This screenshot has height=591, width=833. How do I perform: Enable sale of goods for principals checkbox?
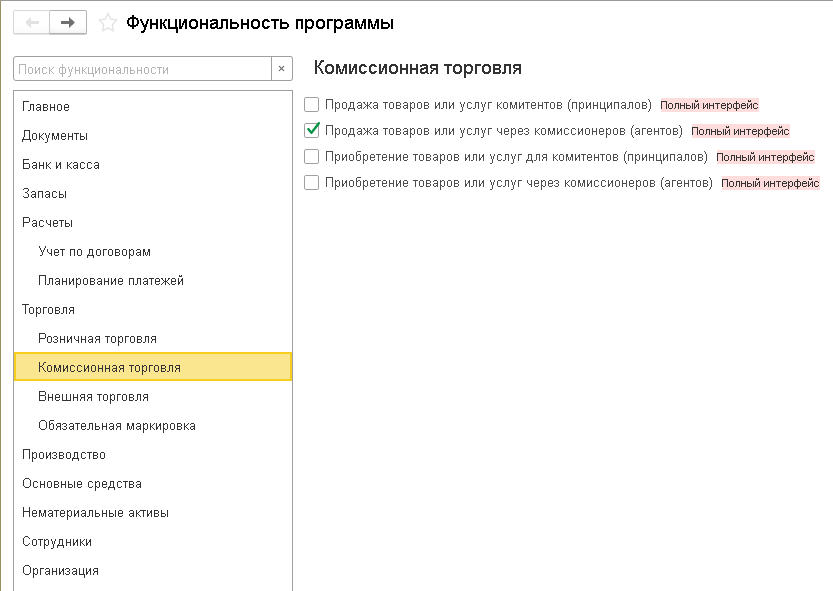[312, 104]
